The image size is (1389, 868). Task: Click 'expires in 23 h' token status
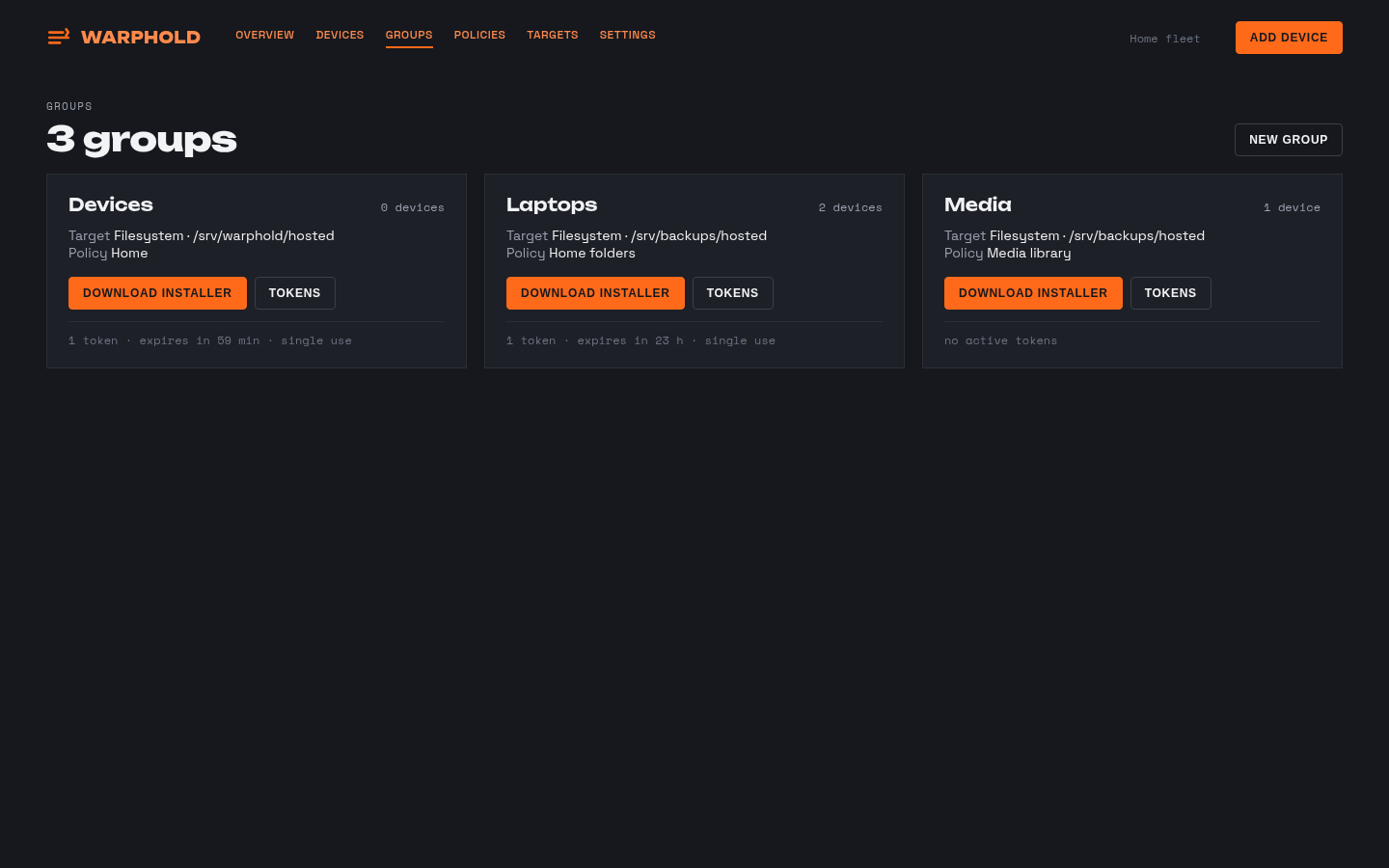click(x=630, y=340)
